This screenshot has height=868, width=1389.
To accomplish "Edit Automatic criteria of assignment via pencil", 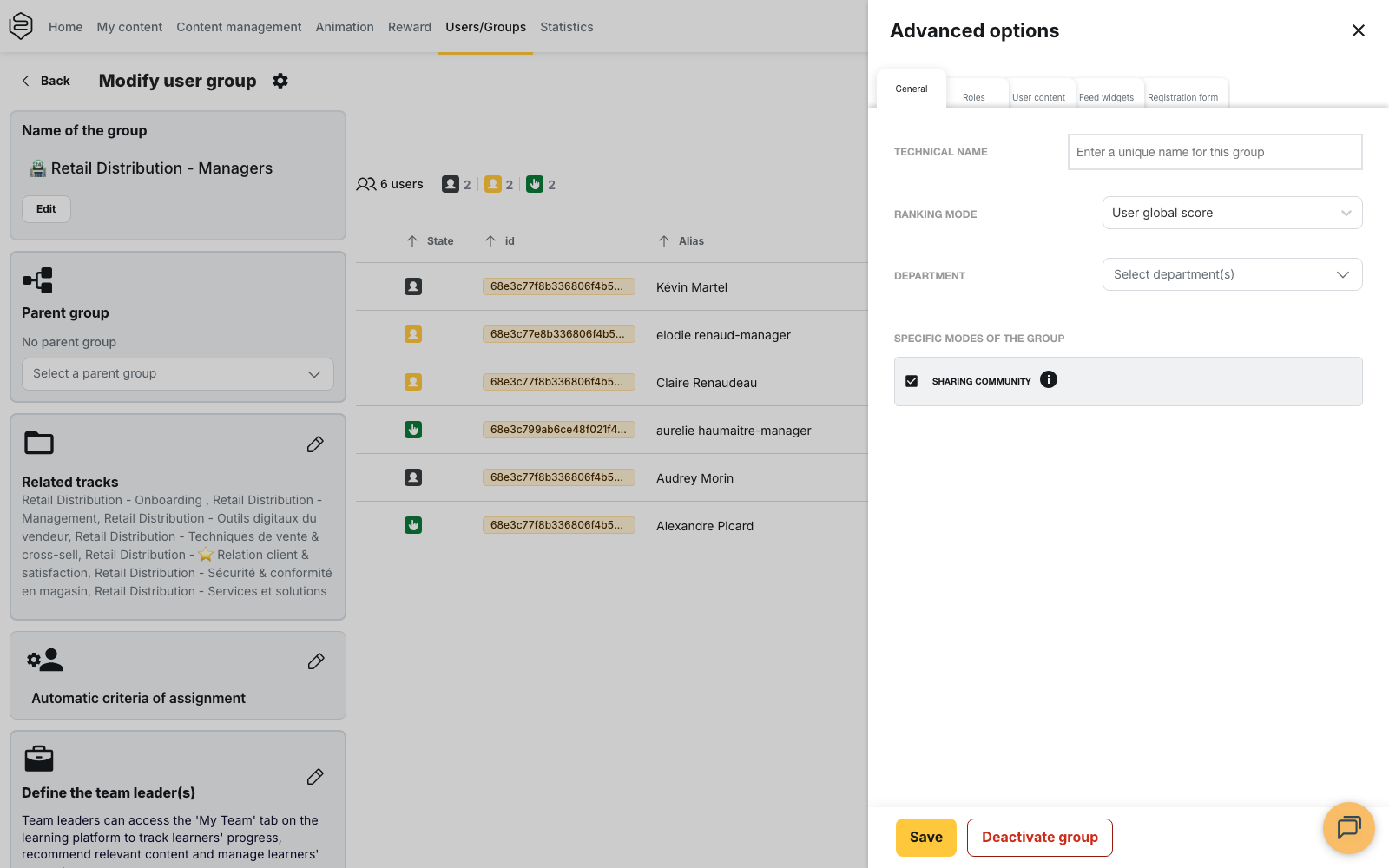I will [316, 661].
